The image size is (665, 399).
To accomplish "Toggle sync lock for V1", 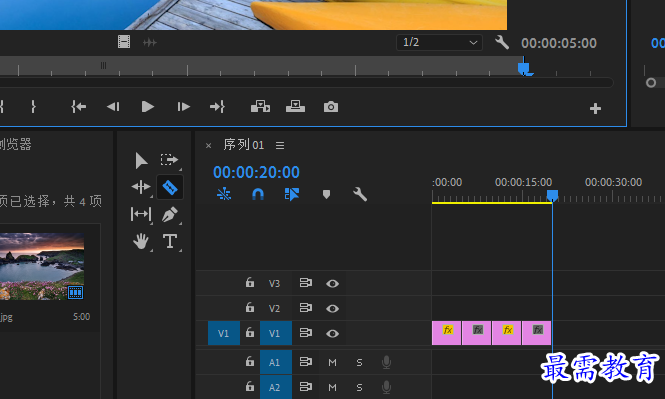I will tap(306, 332).
